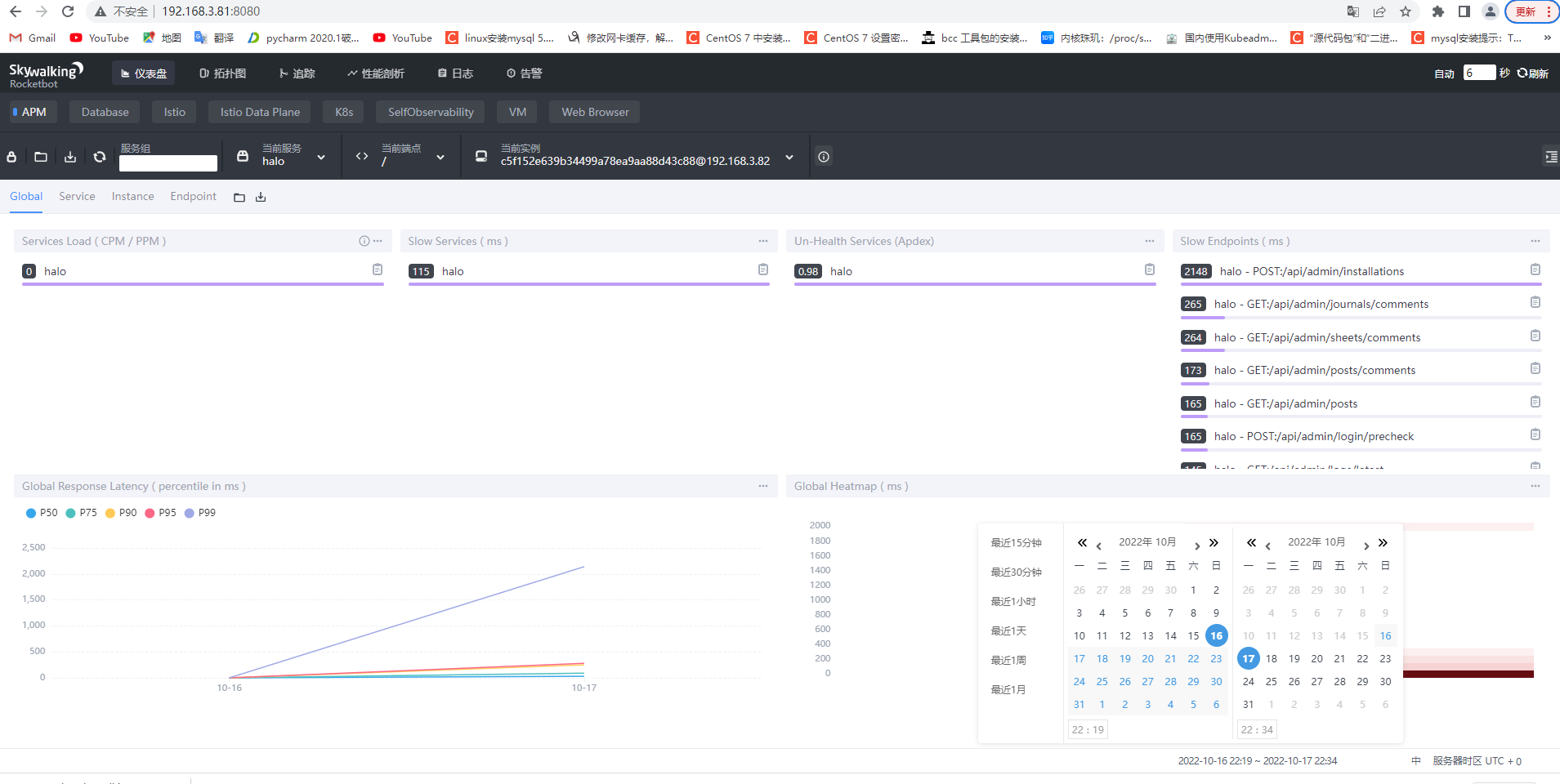Screen dimensions: 1560x784
Task: Click the folder icon next to Endpoint tab
Action: [x=239, y=198]
